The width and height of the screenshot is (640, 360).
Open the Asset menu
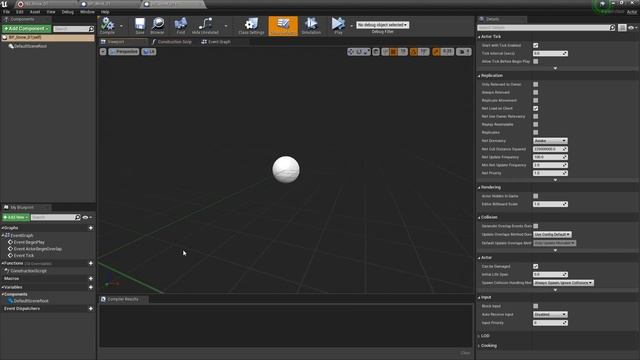tap(35, 12)
